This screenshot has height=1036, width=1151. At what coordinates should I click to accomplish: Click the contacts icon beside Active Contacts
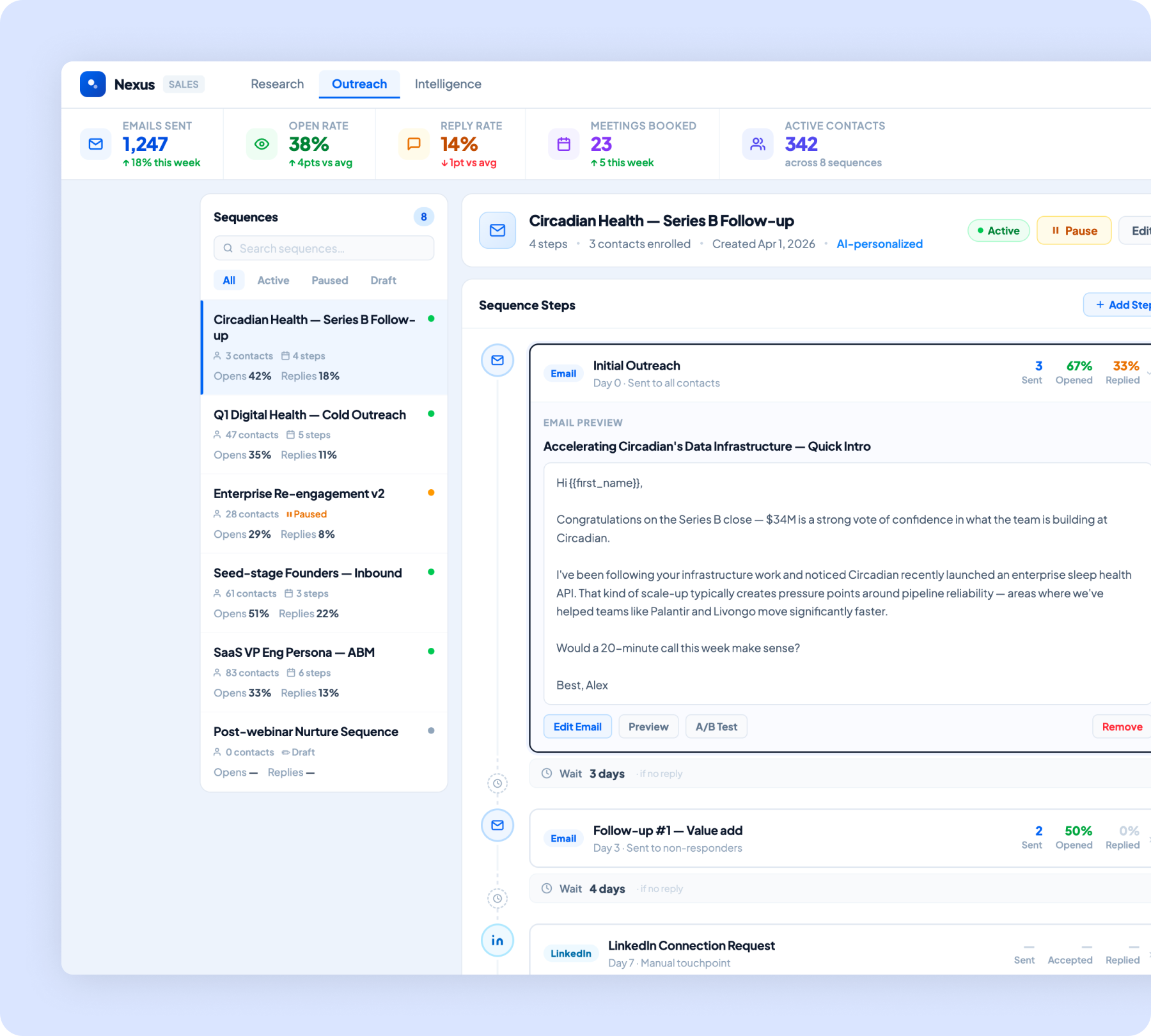[x=757, y=143]
